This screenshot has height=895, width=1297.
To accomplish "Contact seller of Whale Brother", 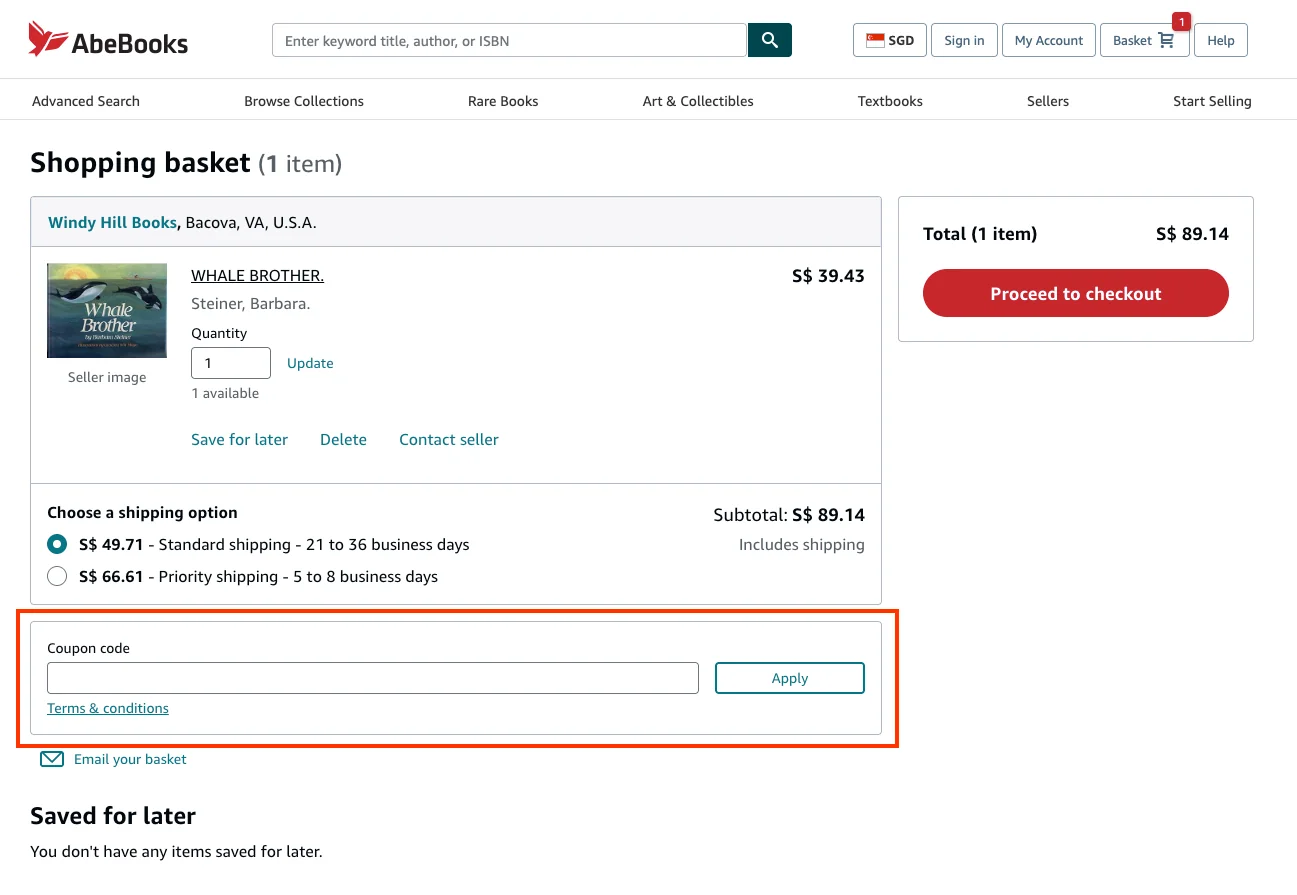I will coord(449,439).
